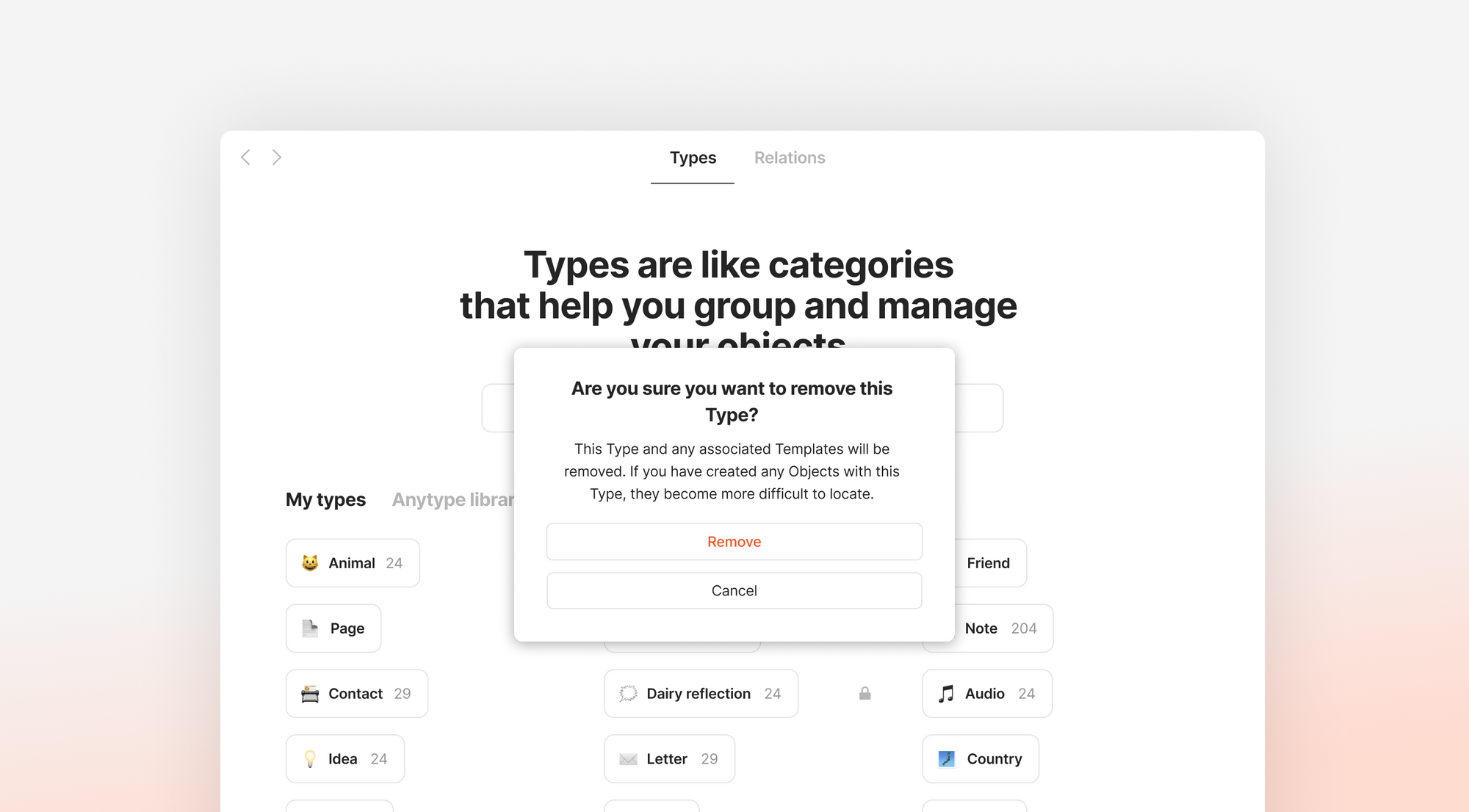This screenshot has width=1469, height=812.
Task: Click the Audio type icon
Action: tap(945, 693)
